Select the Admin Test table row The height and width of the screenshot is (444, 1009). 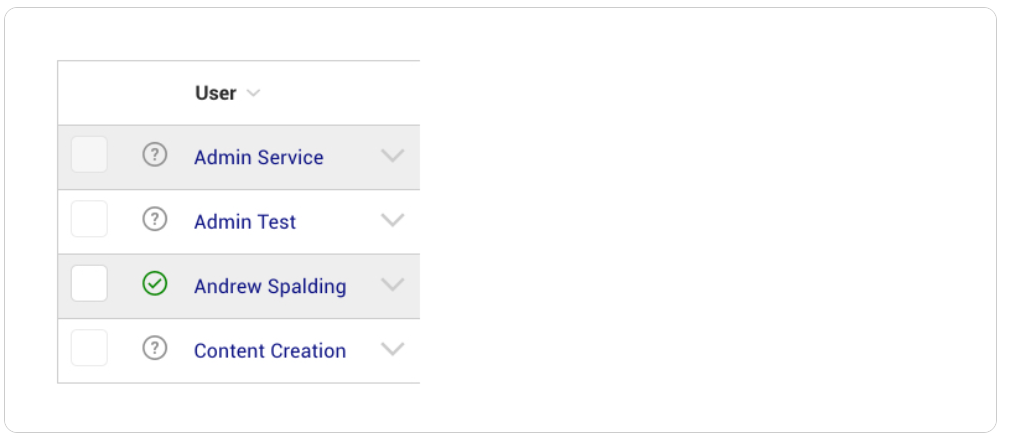[x=239, y=222]
